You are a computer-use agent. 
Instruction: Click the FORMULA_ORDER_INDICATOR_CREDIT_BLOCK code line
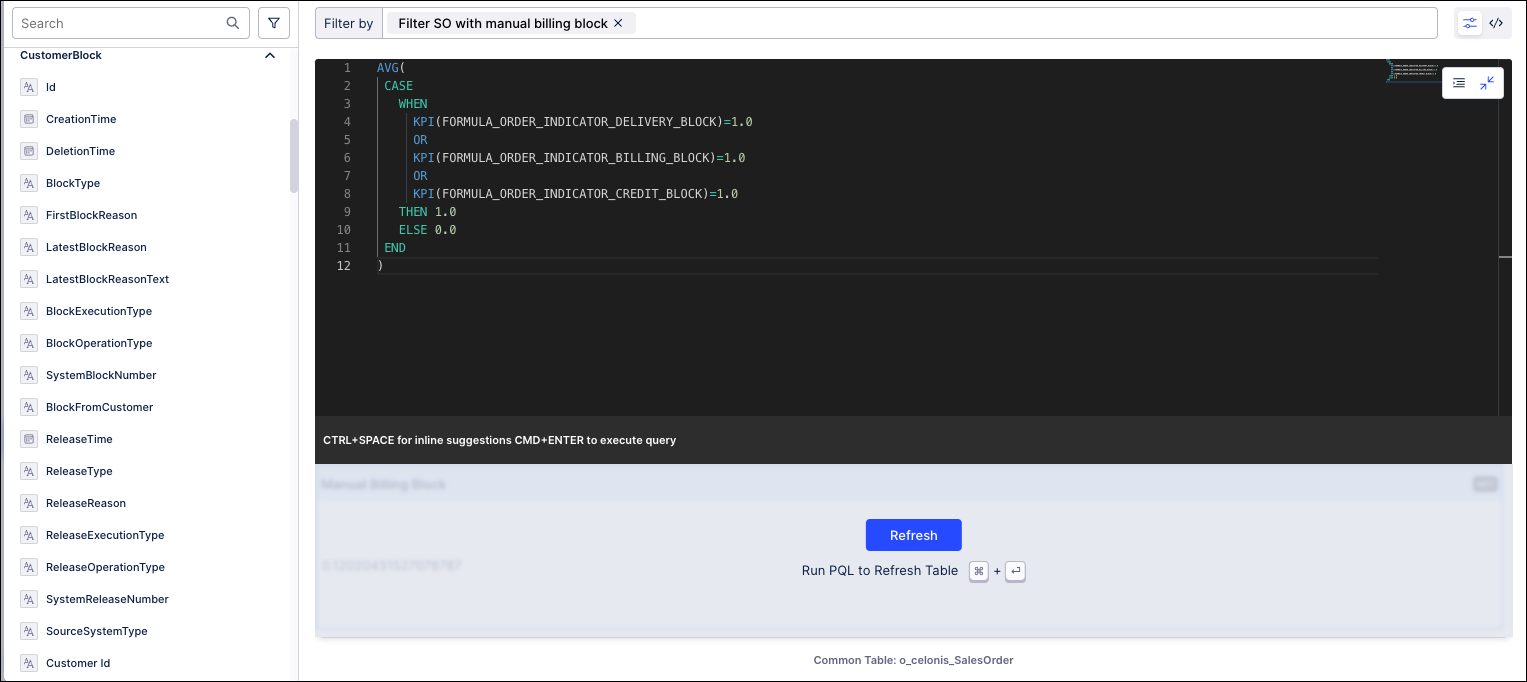tap(575, 194)
